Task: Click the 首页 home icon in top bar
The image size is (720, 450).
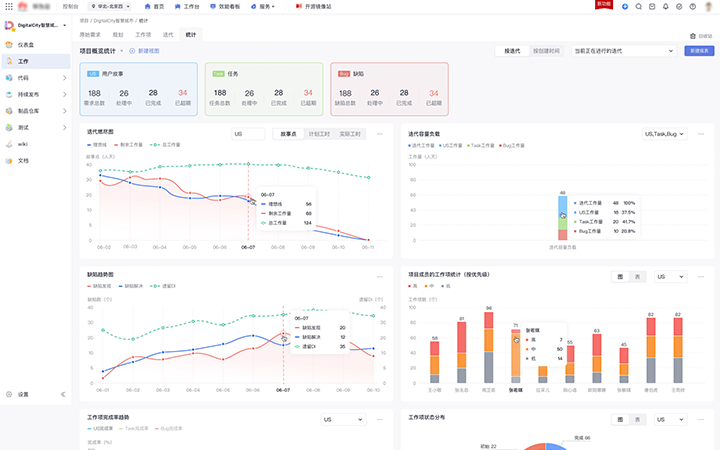Action: 147,6
